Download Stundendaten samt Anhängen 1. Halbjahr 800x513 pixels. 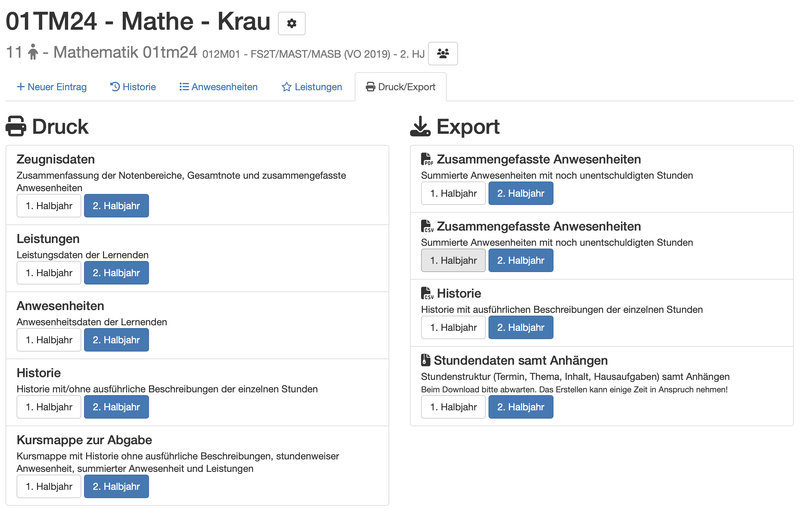pyautogui.click(x=453, y=407)
